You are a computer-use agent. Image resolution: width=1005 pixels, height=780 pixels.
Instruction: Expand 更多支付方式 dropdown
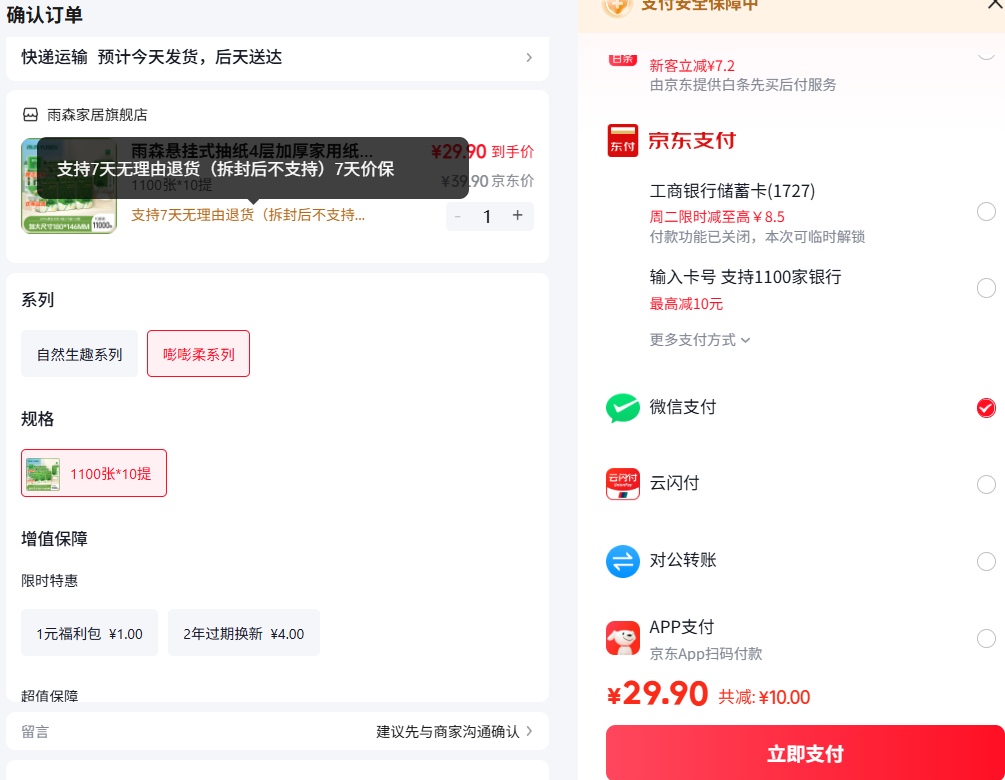(699, 340)
